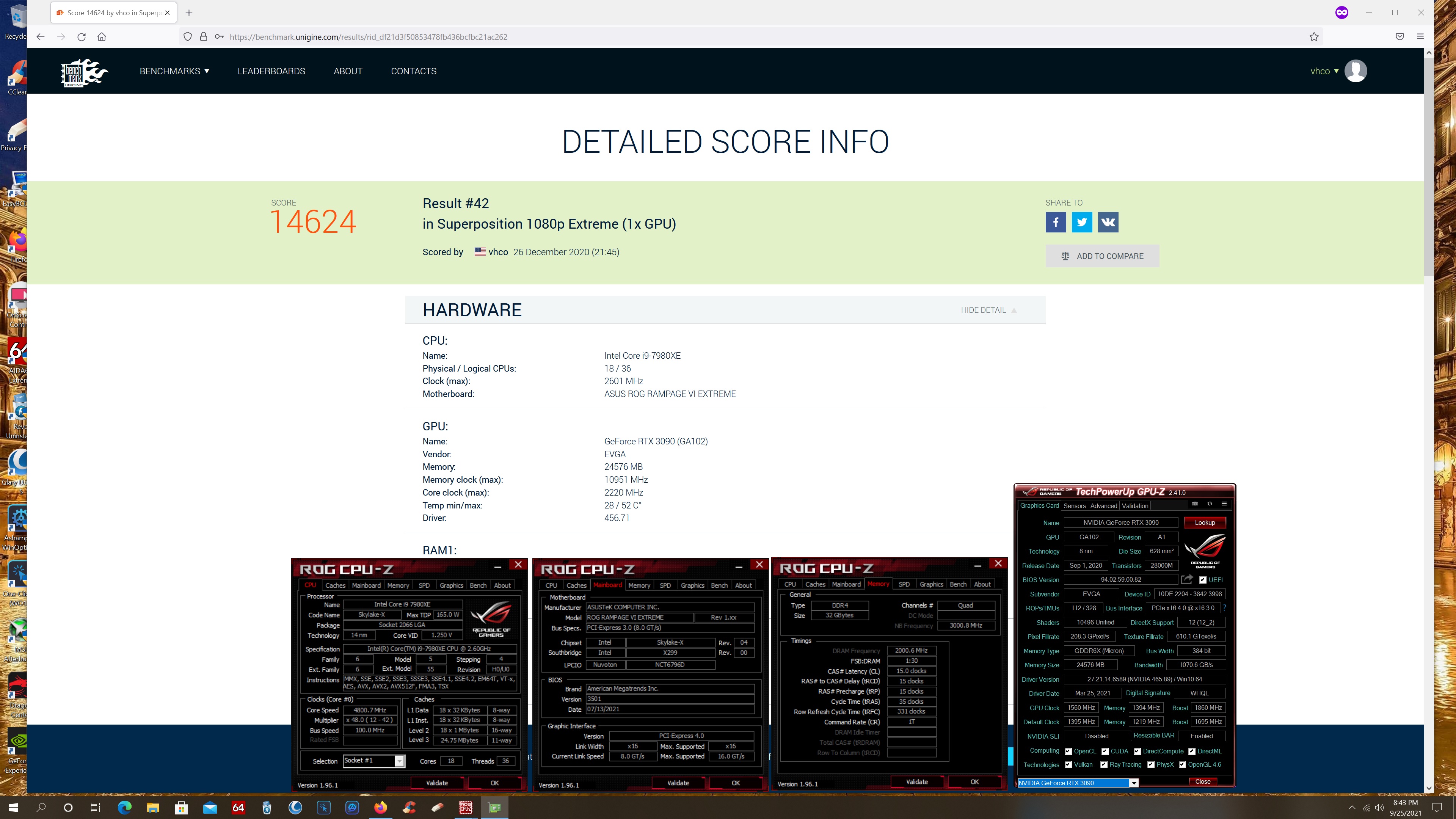
Task: Open ROG CPU-Z from the taskbar
Action: (466, 808)
